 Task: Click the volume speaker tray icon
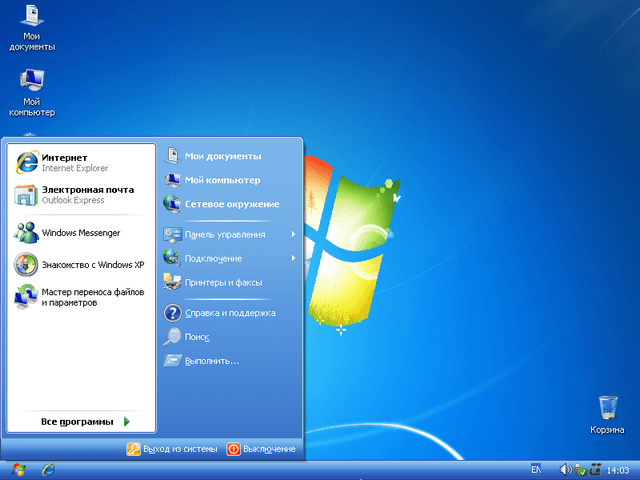tap(565, 469)
